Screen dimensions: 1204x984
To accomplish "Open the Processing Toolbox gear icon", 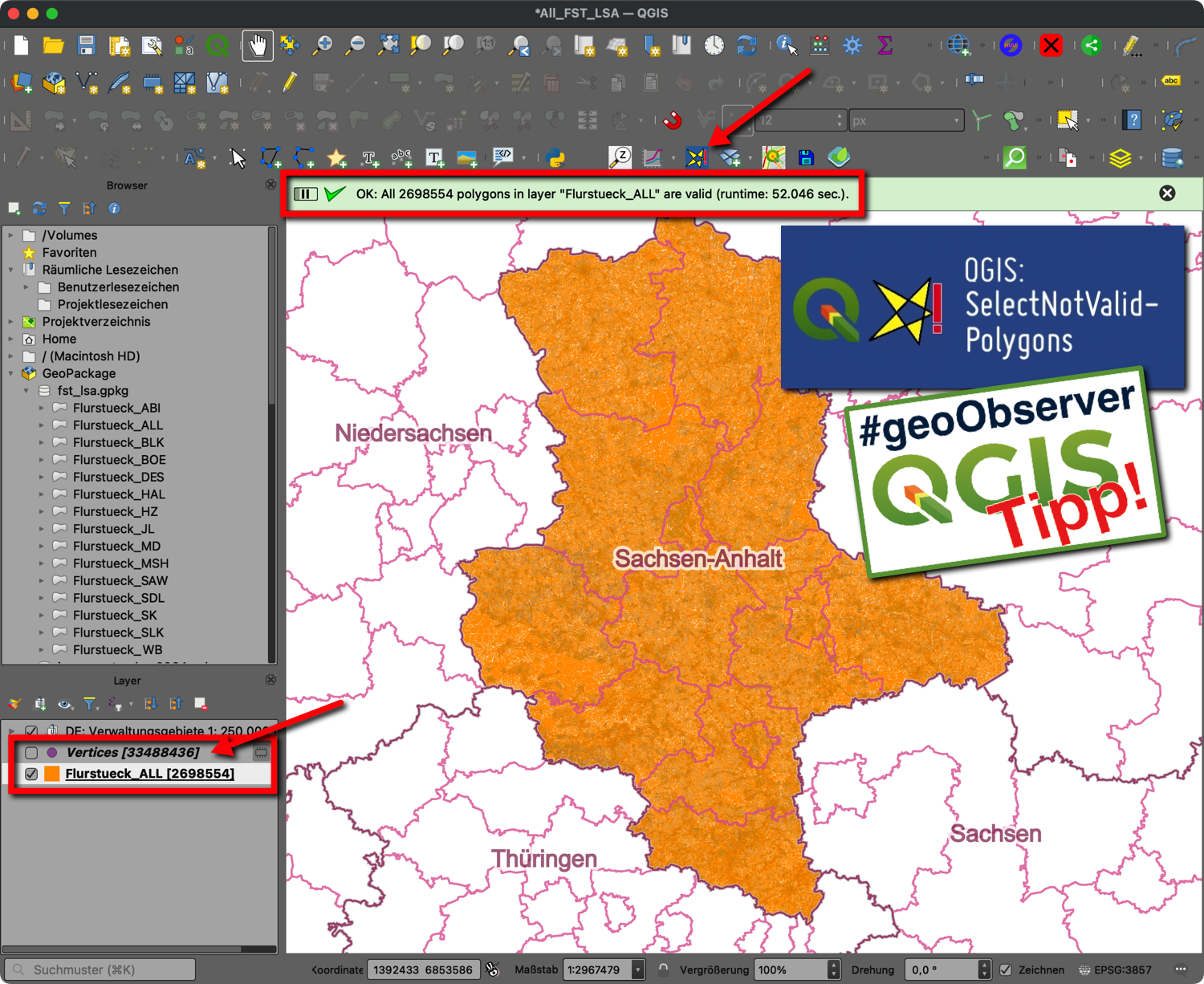I will (x=852, y=46).
